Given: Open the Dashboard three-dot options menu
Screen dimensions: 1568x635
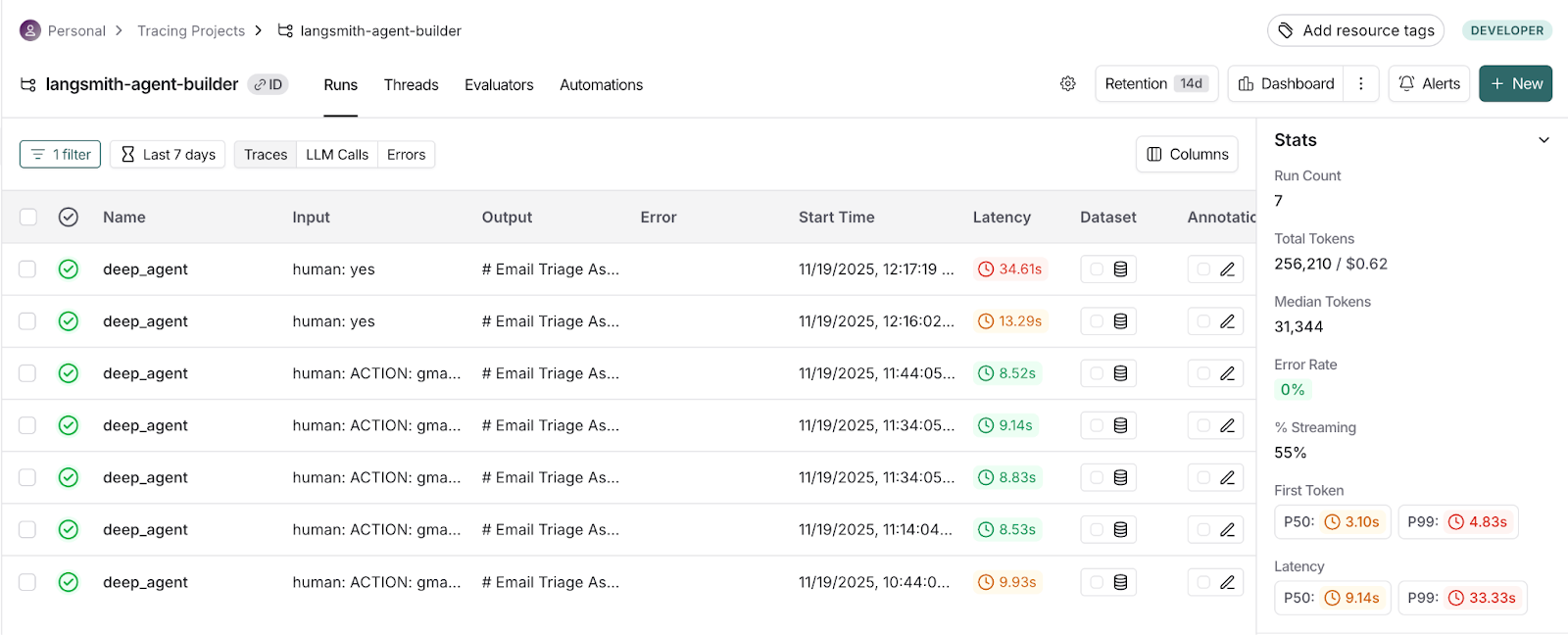Looking at the screenshot, I should (x=1360, y=84).
